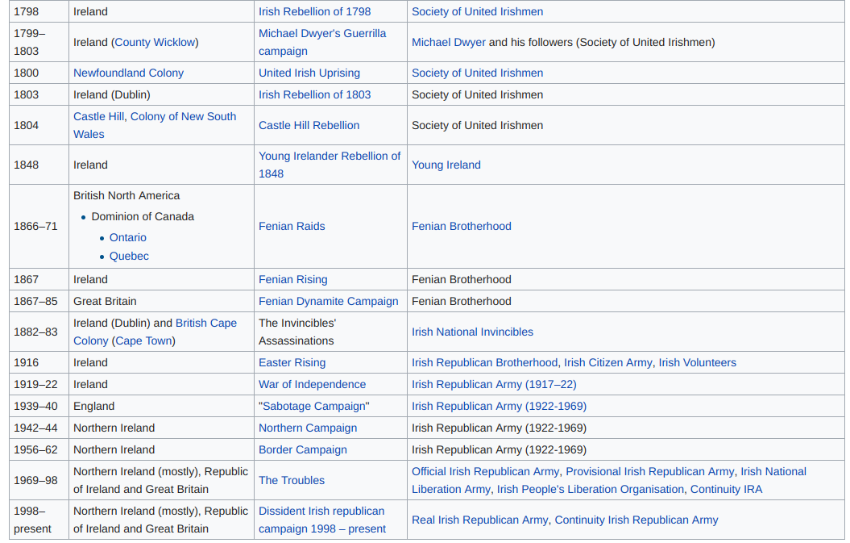The width and height of the screenshot is (850, 543).
Task: Select 'Fenian Brotherhood' text in 1867–85 row
Action: pyautogui.click(x=461, y=301)
